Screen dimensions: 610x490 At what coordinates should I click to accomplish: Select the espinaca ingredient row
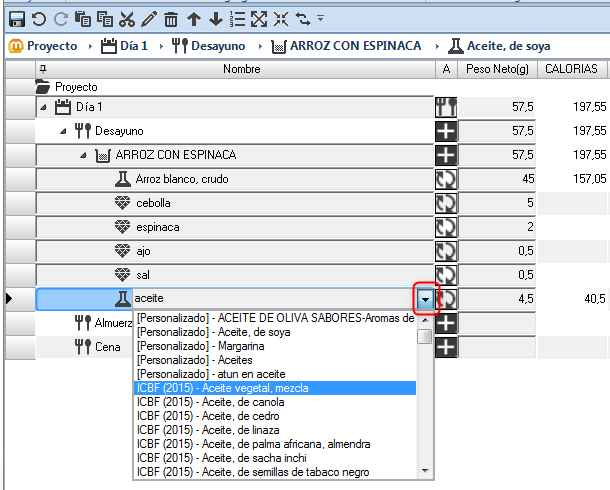pyautogui.click(x=235, y=228)
